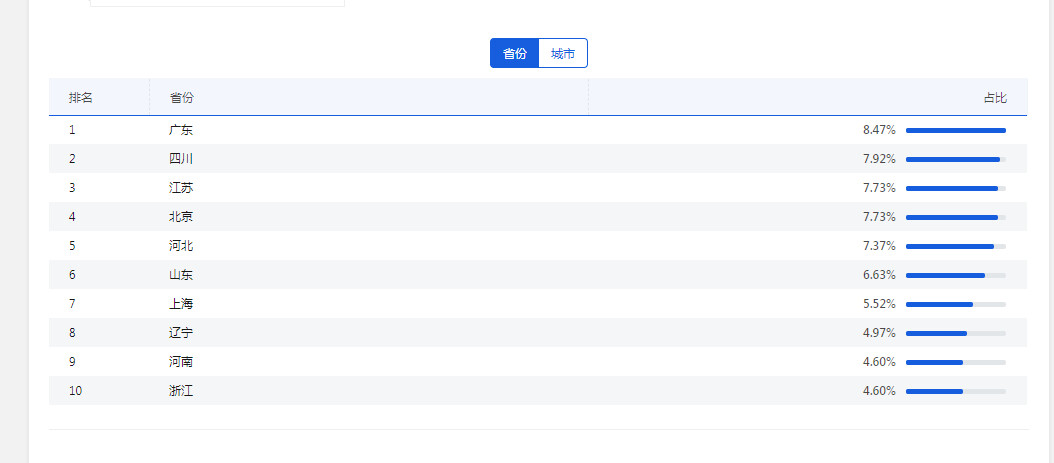Select the 四川 province name
Screen dimensions: 1054x463
click(x=181, y=159)
